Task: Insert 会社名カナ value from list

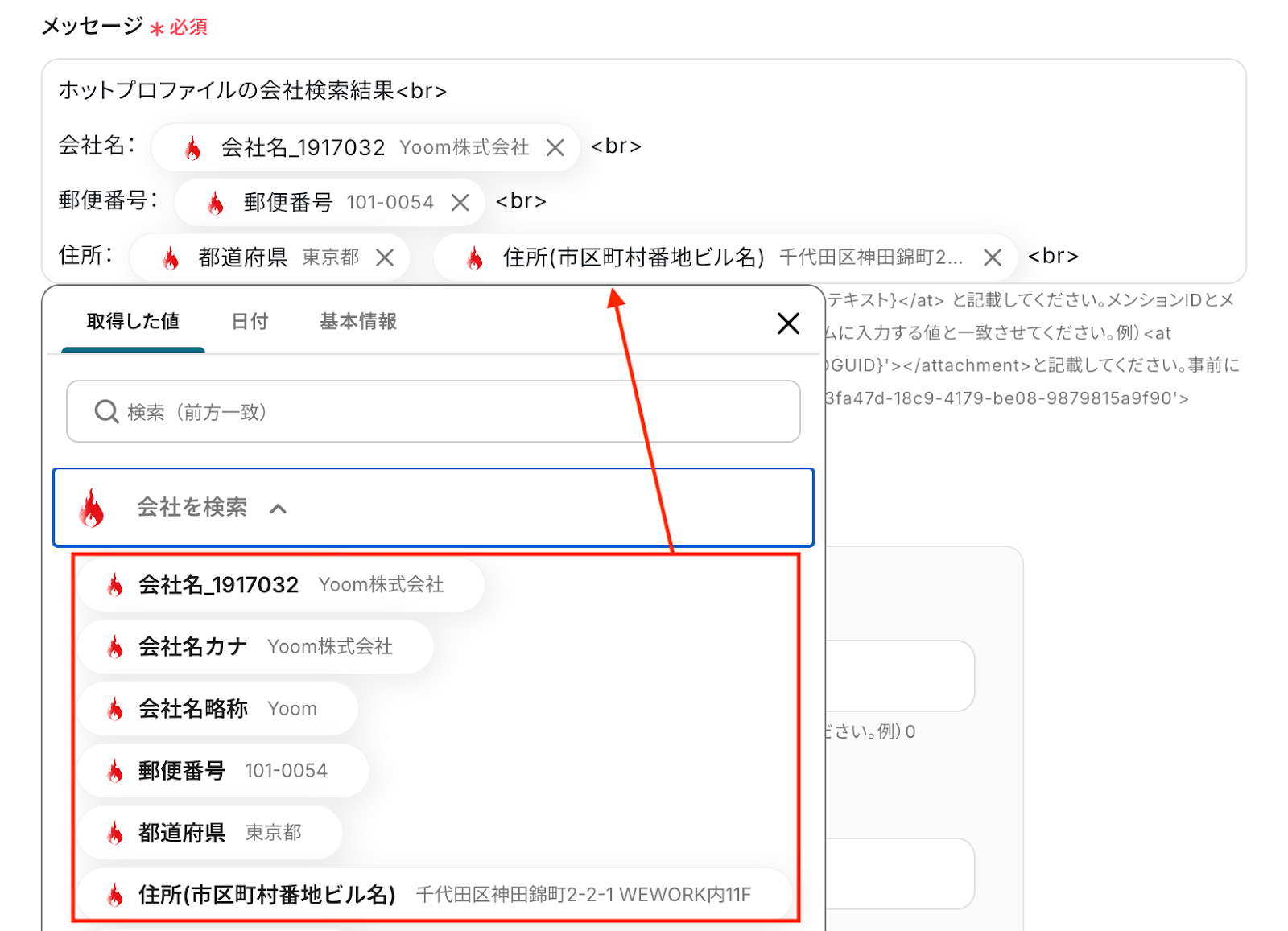Action: 256,647
